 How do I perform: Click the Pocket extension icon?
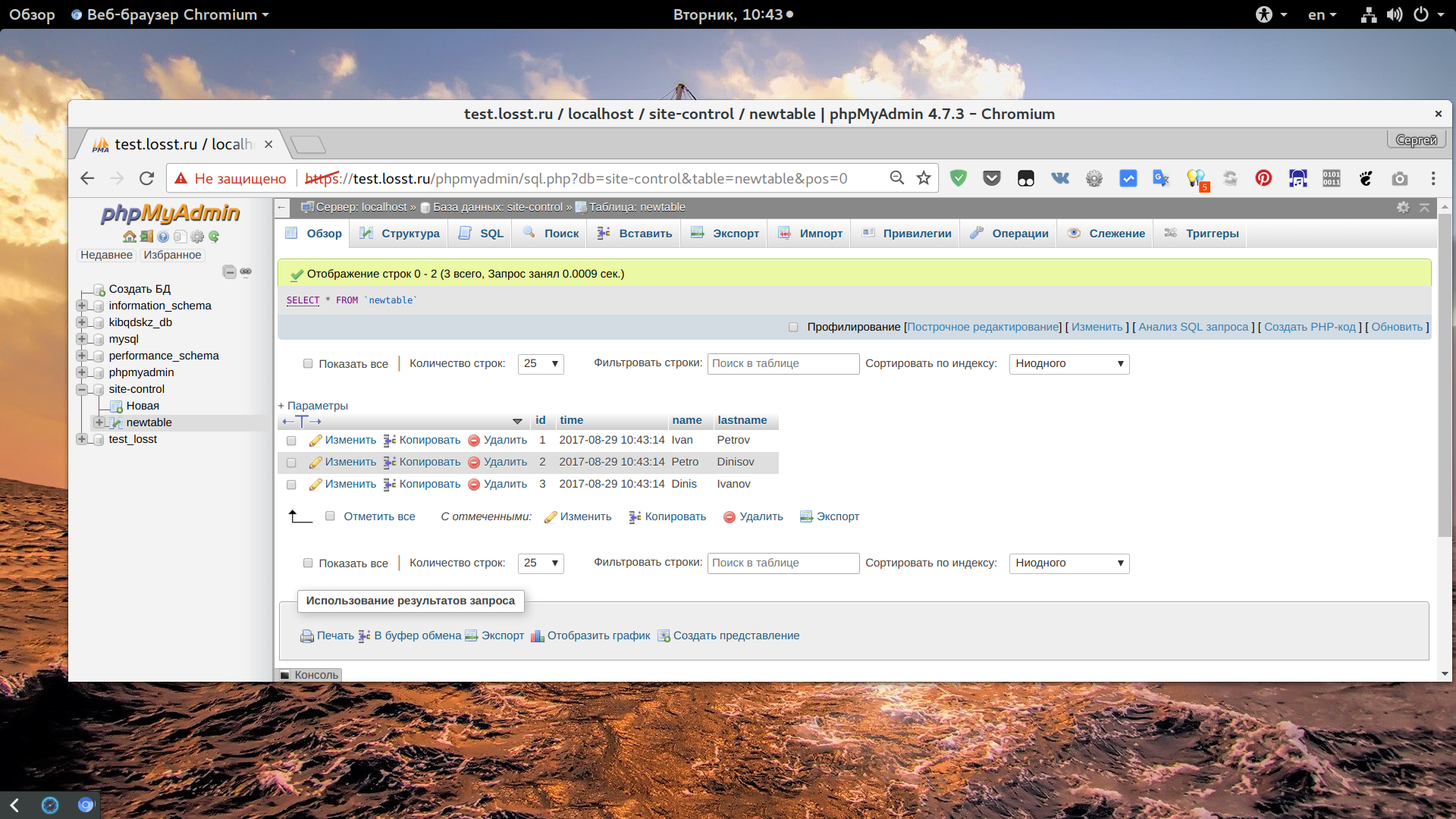coord(992,178)
